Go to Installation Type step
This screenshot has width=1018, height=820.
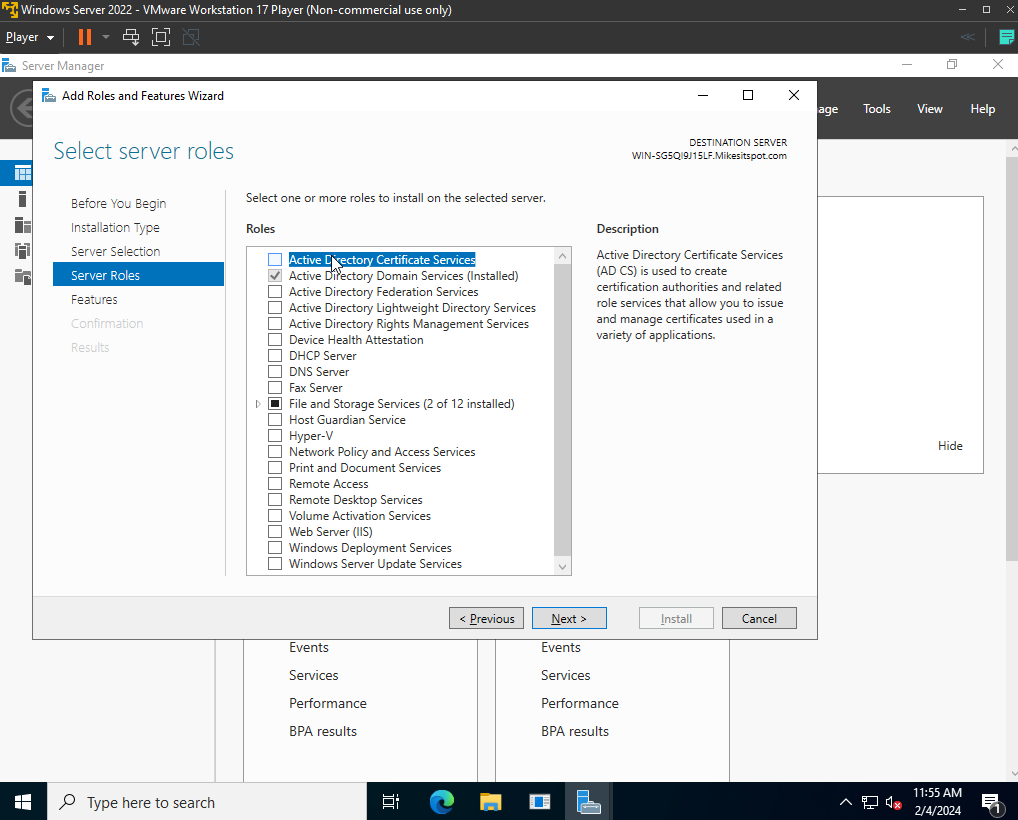[x=115, y=227]
